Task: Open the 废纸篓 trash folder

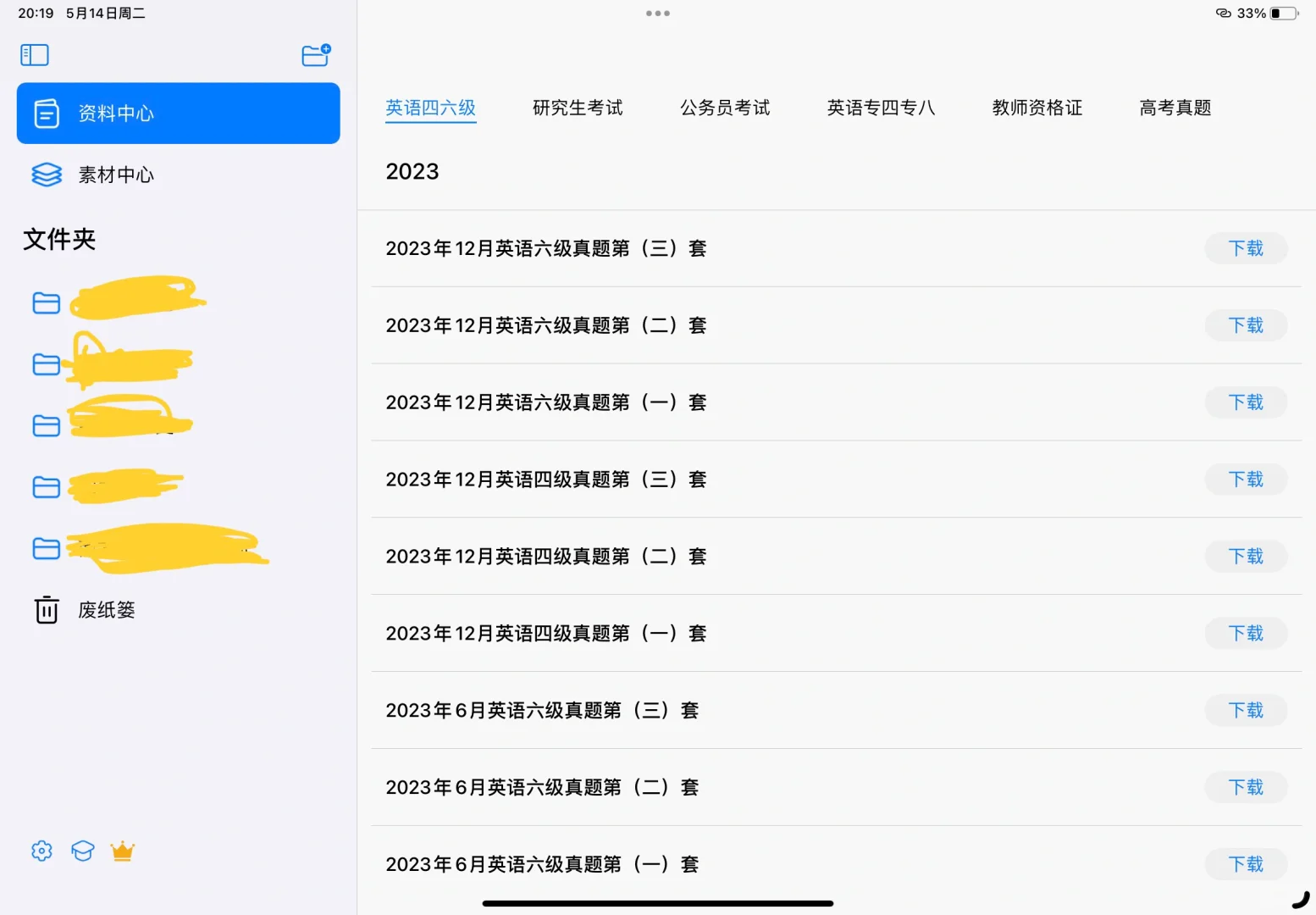Action: pos(105,609)
